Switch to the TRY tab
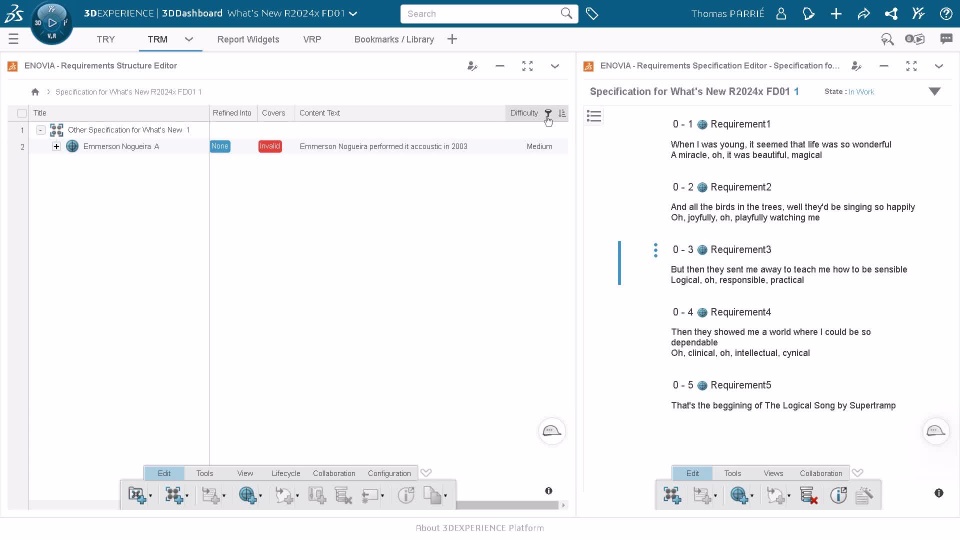960x540 pixels. [x=105, y=39]
